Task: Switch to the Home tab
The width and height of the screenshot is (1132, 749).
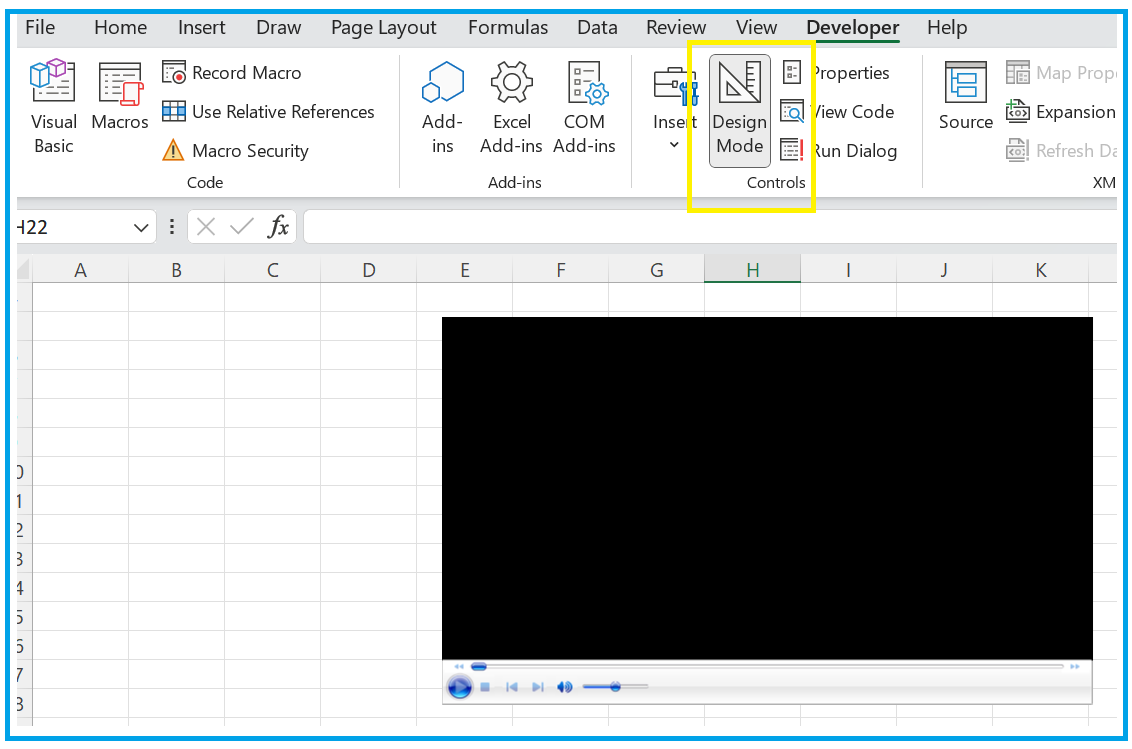Action: [x=121, y=27]
